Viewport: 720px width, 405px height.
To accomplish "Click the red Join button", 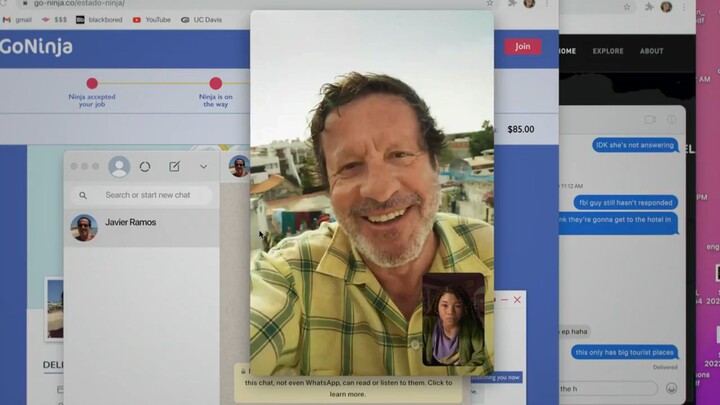I will [x=523, y=46].
